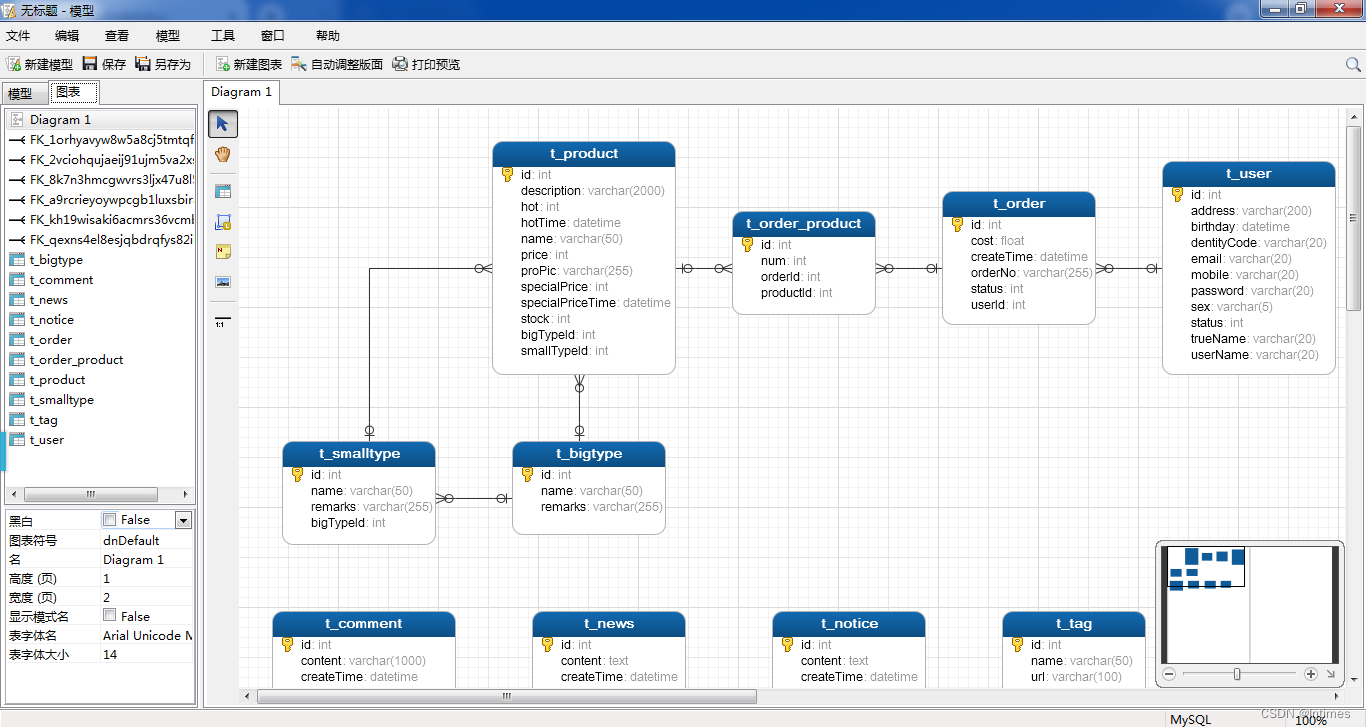This screenshot has height=728, width=1366.
Task: Open the 编辑 menu
Action: coord(67,36)
